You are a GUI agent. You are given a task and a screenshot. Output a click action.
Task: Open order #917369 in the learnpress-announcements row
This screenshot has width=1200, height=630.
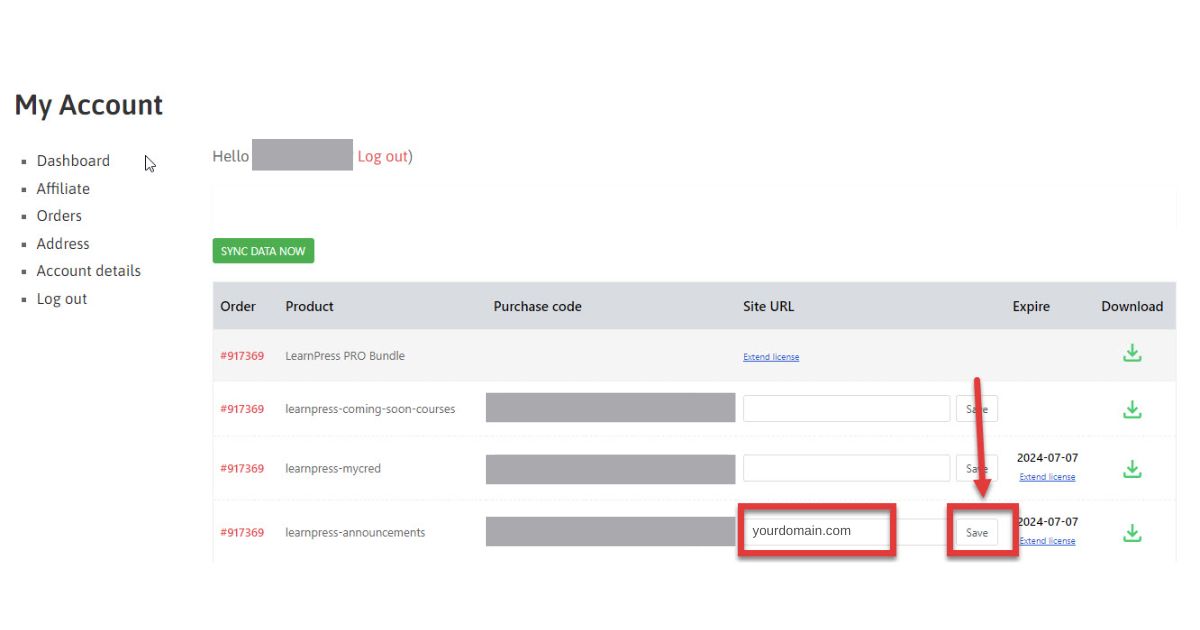(x=242, y=533)
